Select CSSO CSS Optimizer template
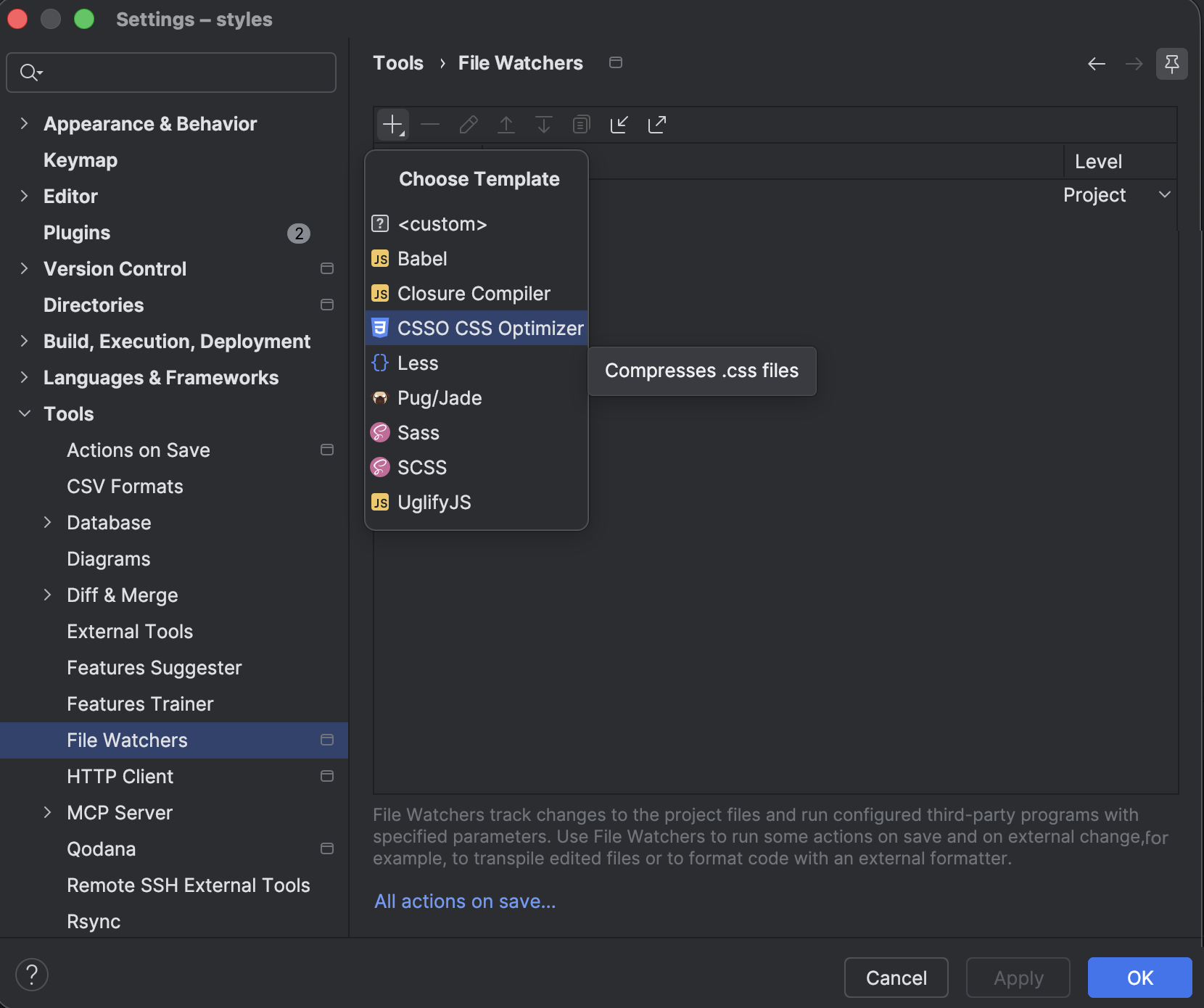 click(x=477, y=329)
